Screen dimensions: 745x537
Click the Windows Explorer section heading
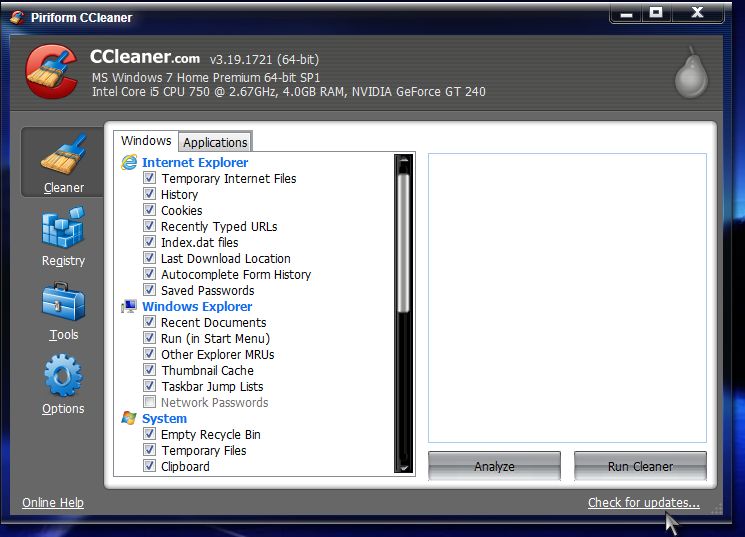click(197, 307)
